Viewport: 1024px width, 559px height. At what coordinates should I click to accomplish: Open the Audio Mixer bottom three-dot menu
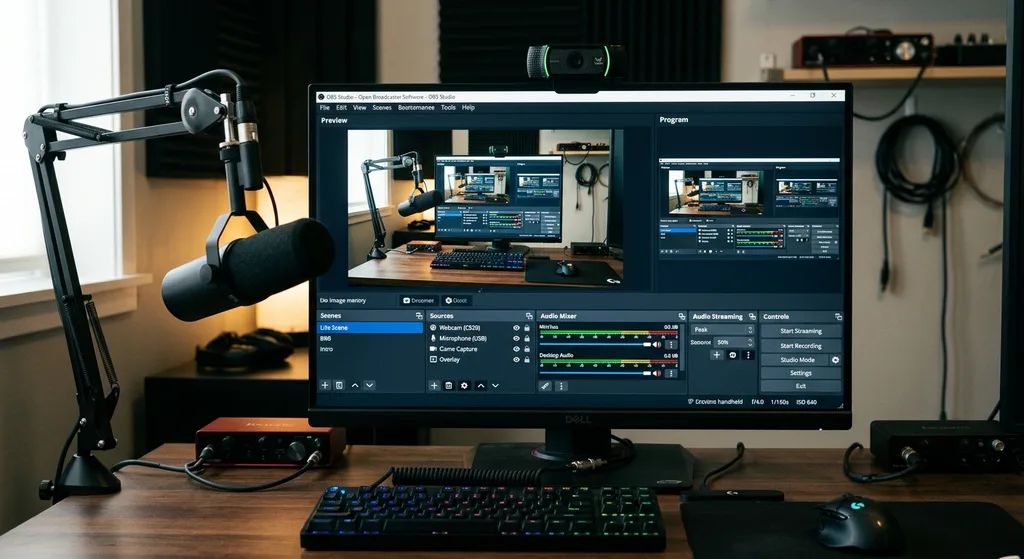pyautogui.click(x=561, y=386)
